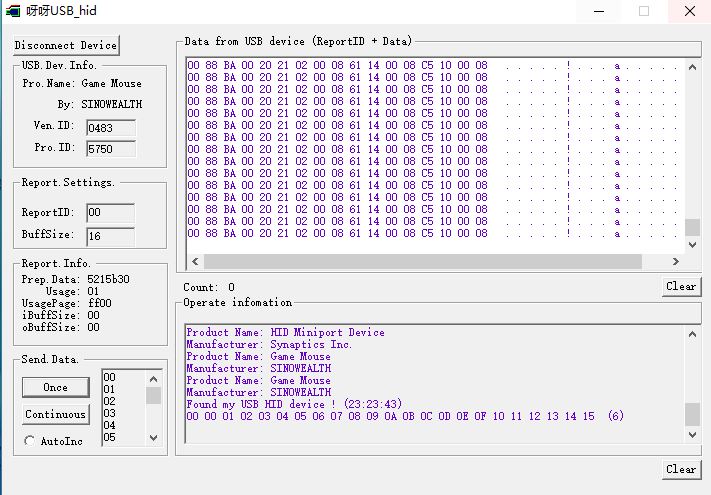The width and height of the screenshot is (711, 495).
Task: Click send list scroll up arrow
Action: pyautogui.click(x=153, y=379)
